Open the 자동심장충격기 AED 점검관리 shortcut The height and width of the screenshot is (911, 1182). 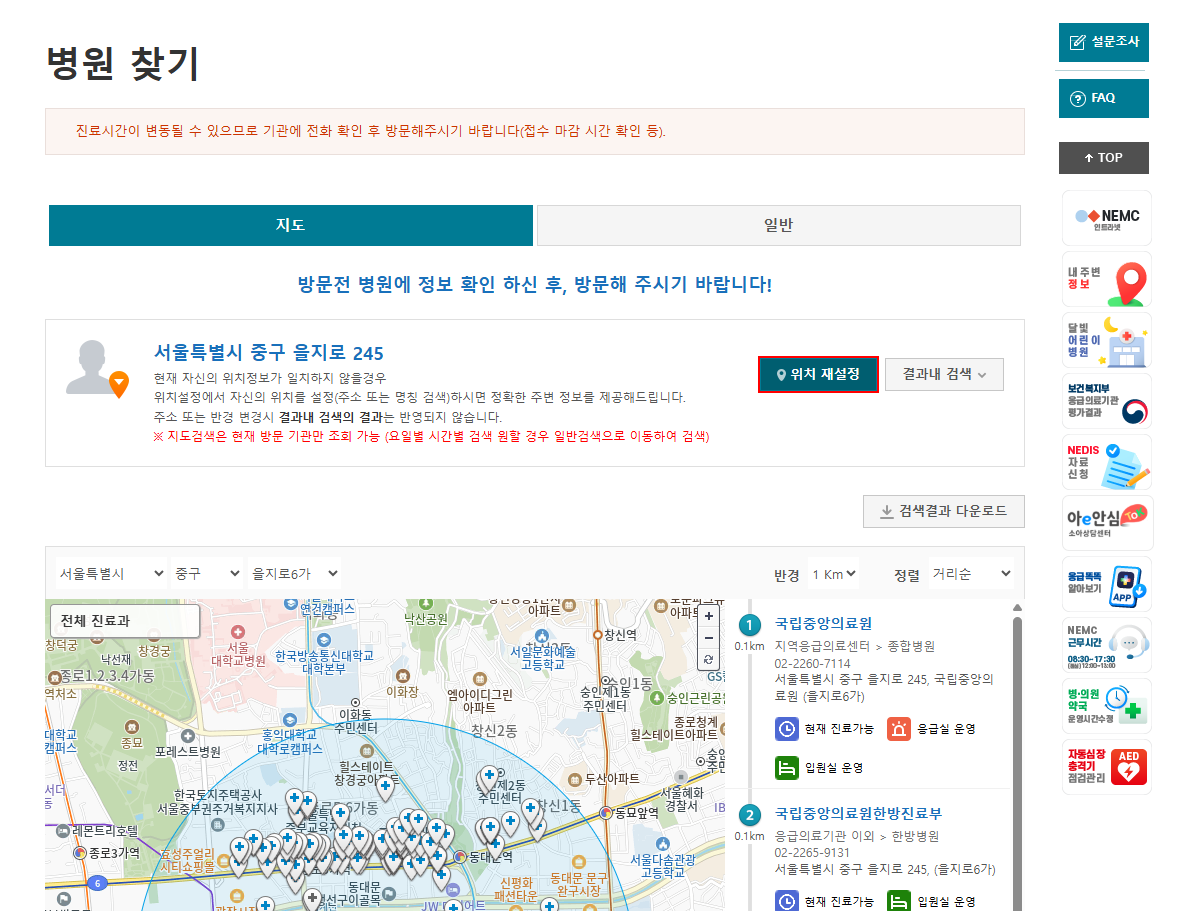click(x=1107, y=768)
